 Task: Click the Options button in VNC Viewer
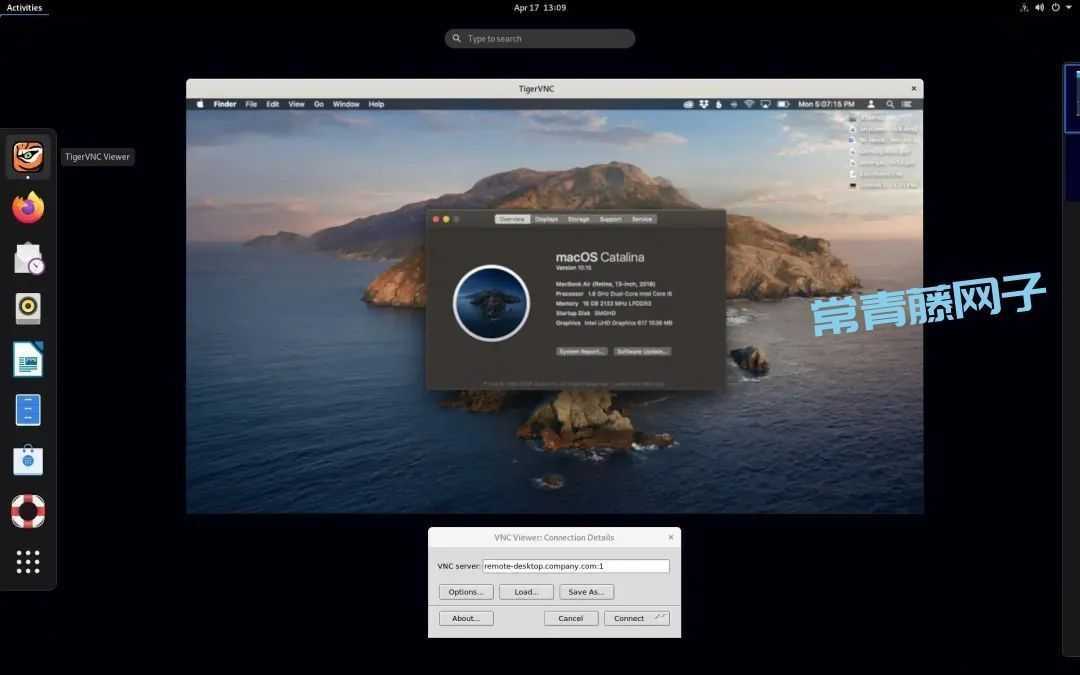466,592
